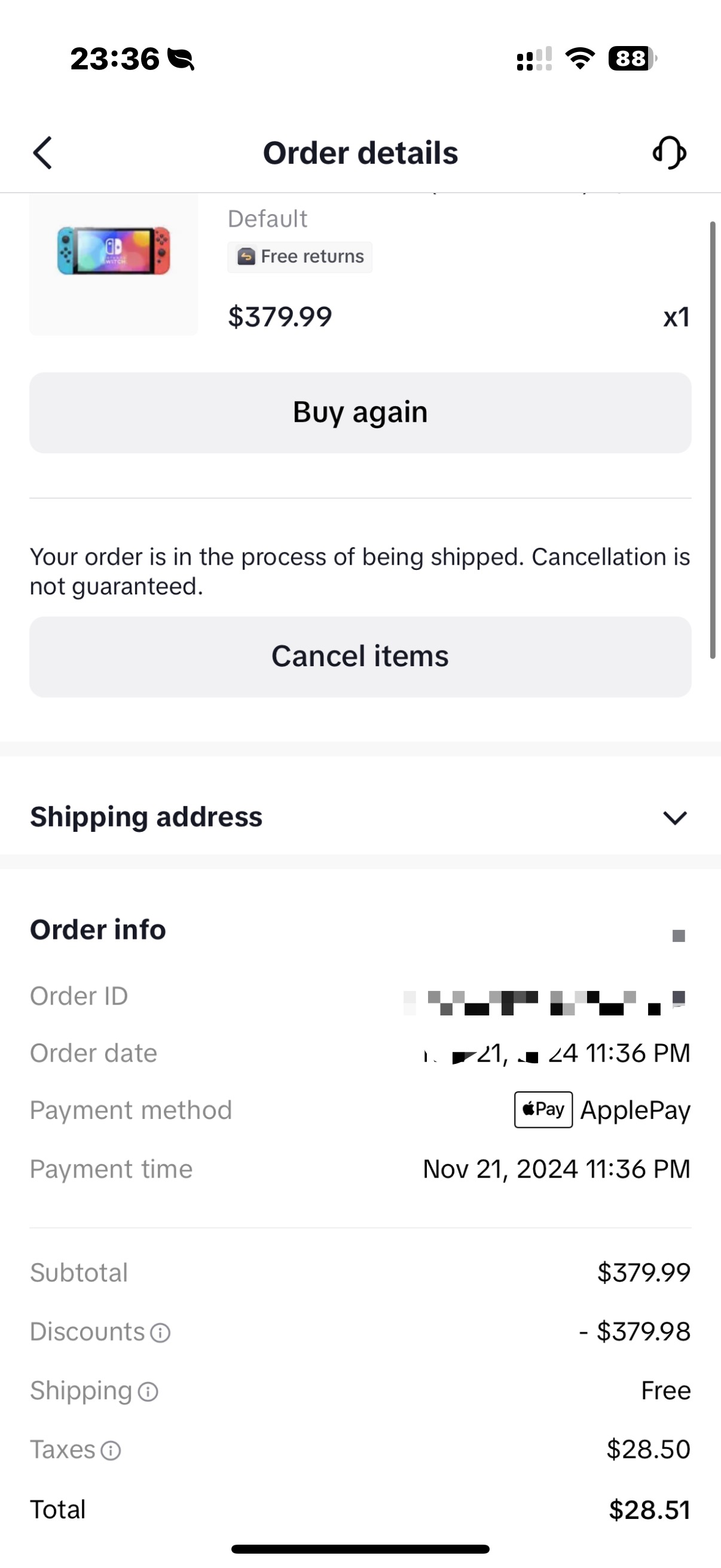Open the Nintendo Switch product thumbnail
721x1568 pixels.
(114, 251)
